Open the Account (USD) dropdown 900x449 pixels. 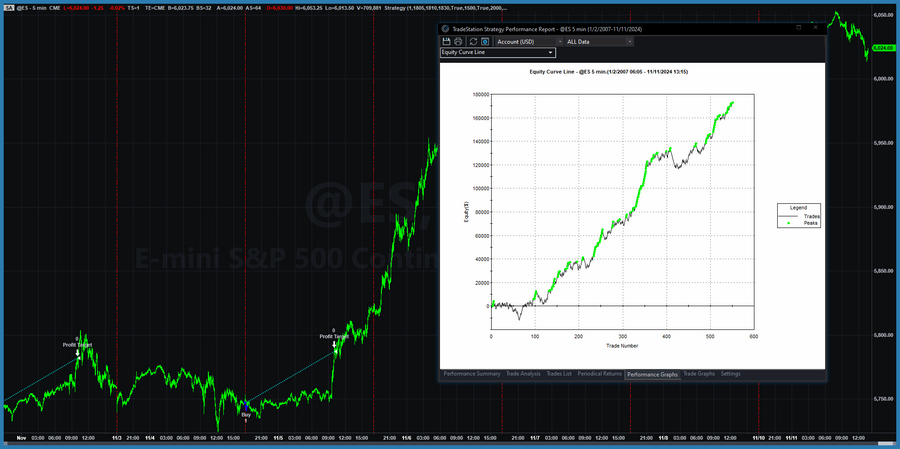529,41
